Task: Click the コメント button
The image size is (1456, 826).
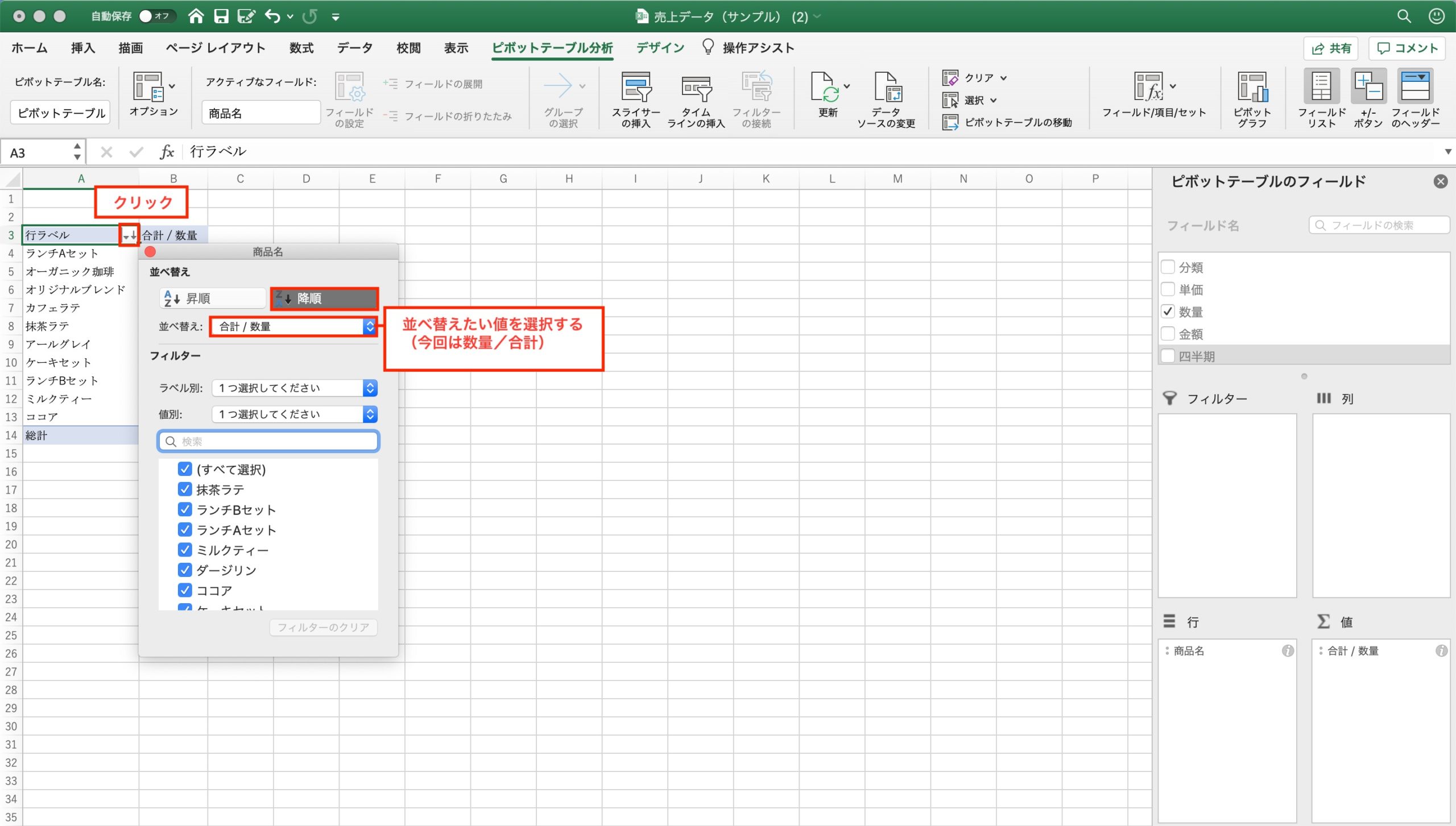Action: pyautogui.click(x=1407, y=48)
